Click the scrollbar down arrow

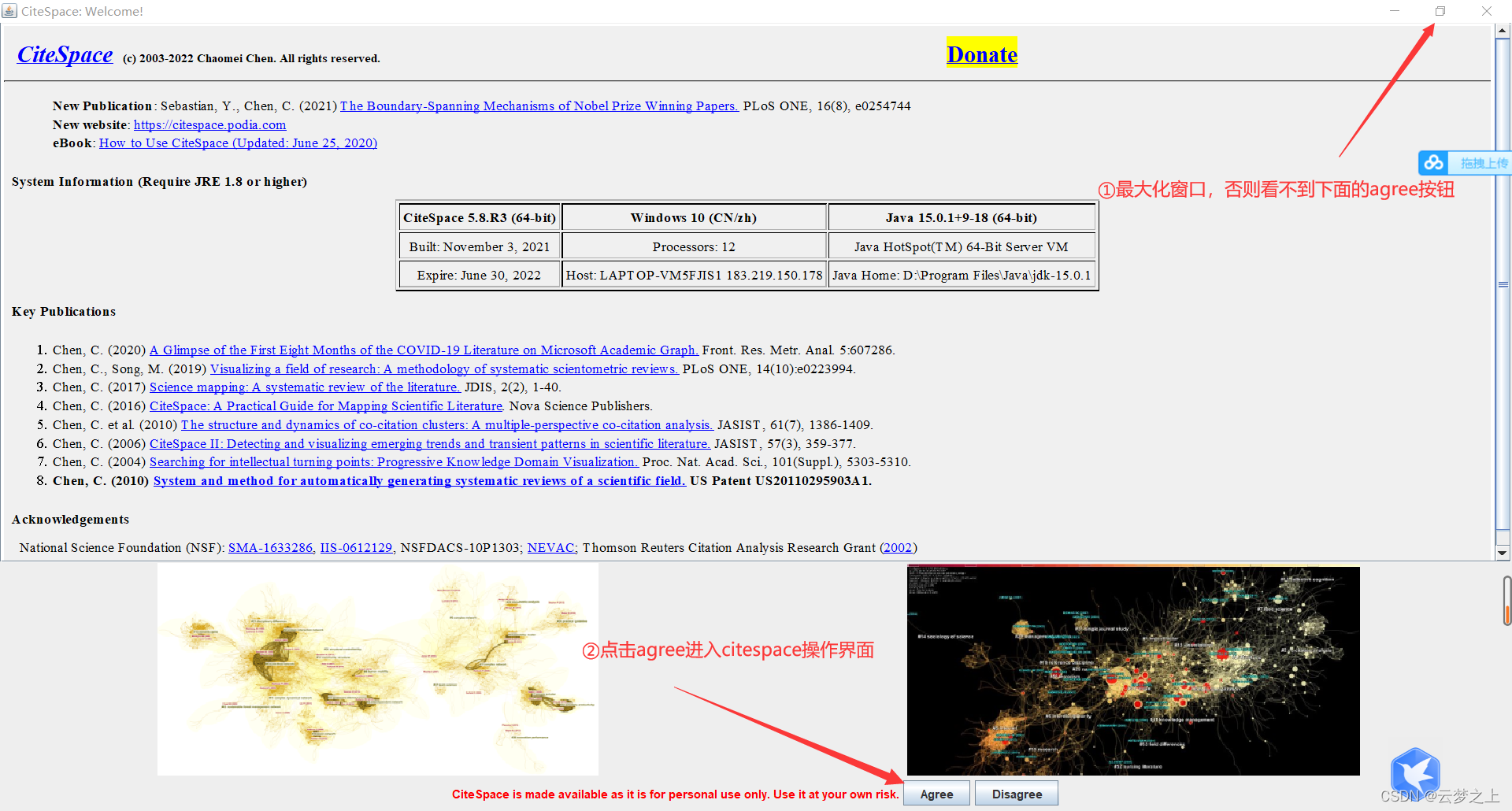(x=1503, y=553)
